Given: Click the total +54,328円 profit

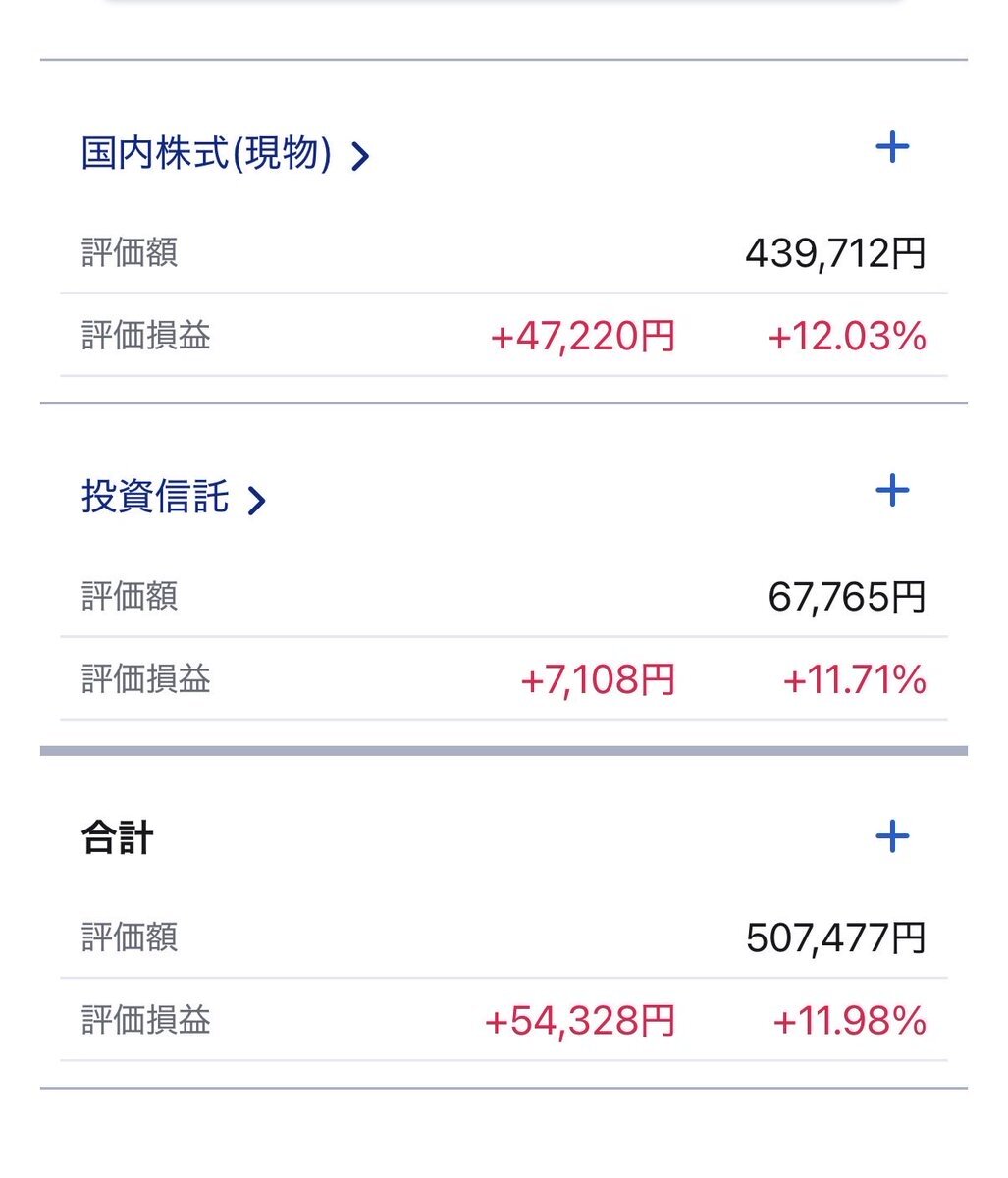Looking at the screenshot, I should pos(580,1021).
